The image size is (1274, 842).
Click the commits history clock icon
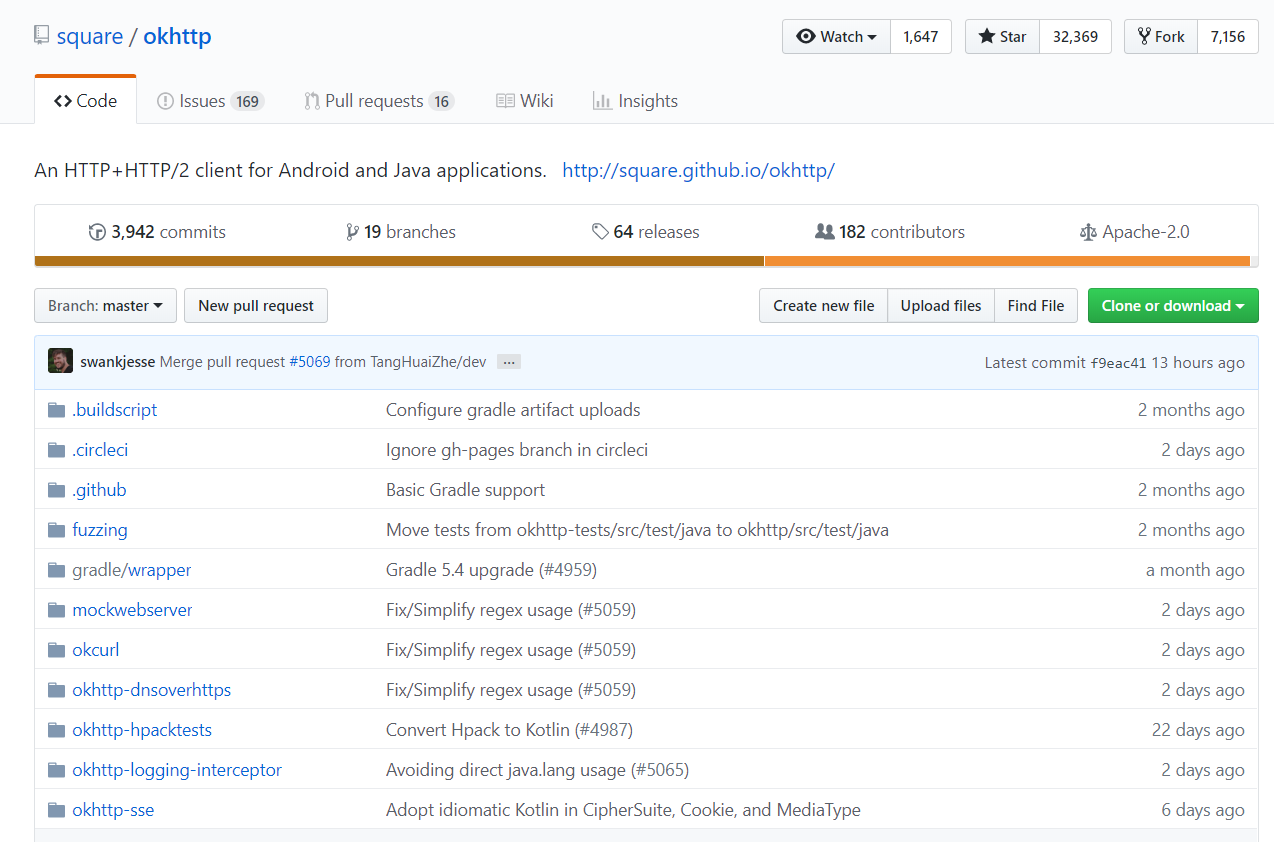click(x=97, y=232)
